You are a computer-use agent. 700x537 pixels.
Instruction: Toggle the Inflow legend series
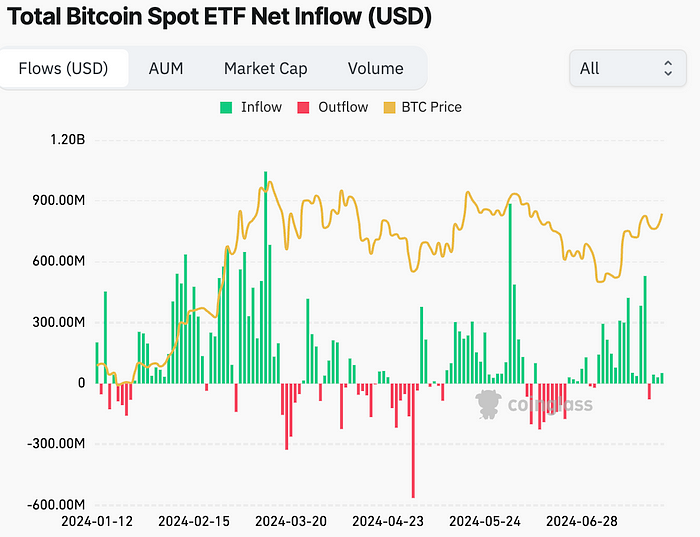[x=251, y=108]
